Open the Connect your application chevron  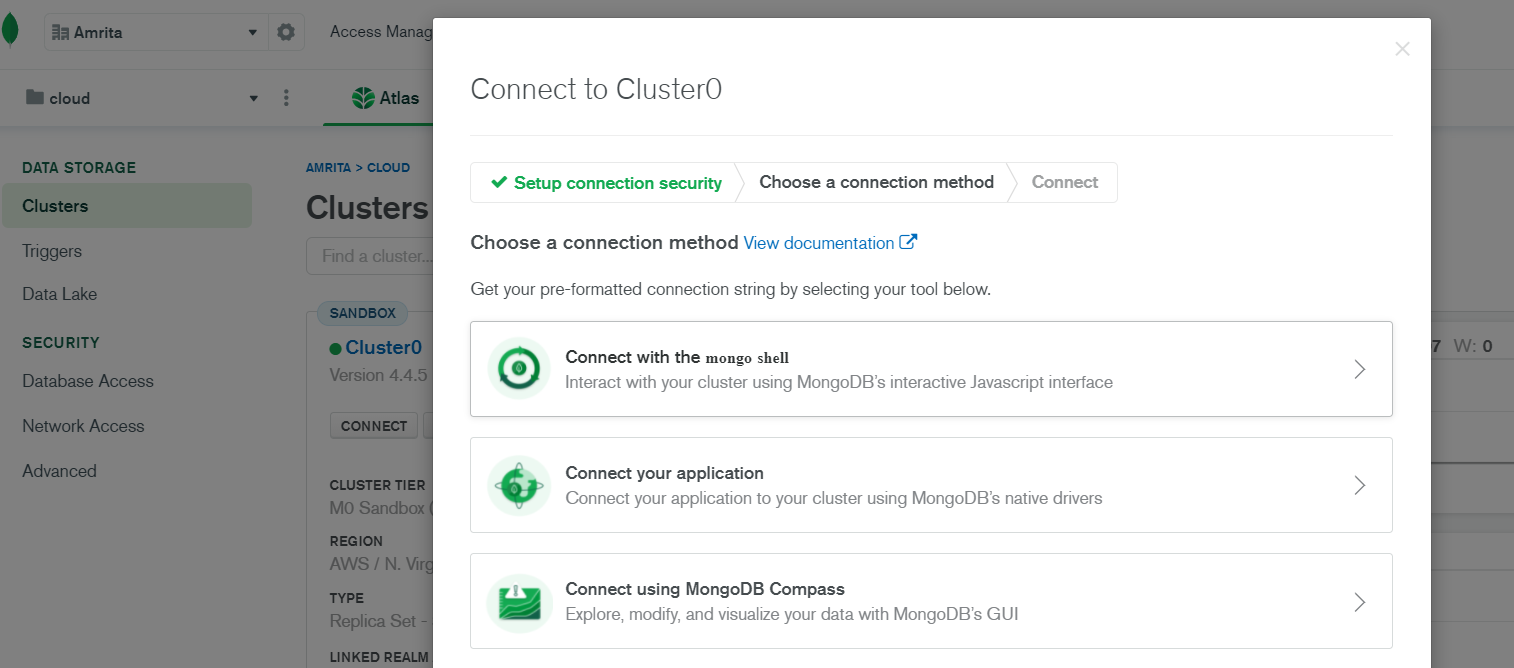click(x=1359, y=485)
